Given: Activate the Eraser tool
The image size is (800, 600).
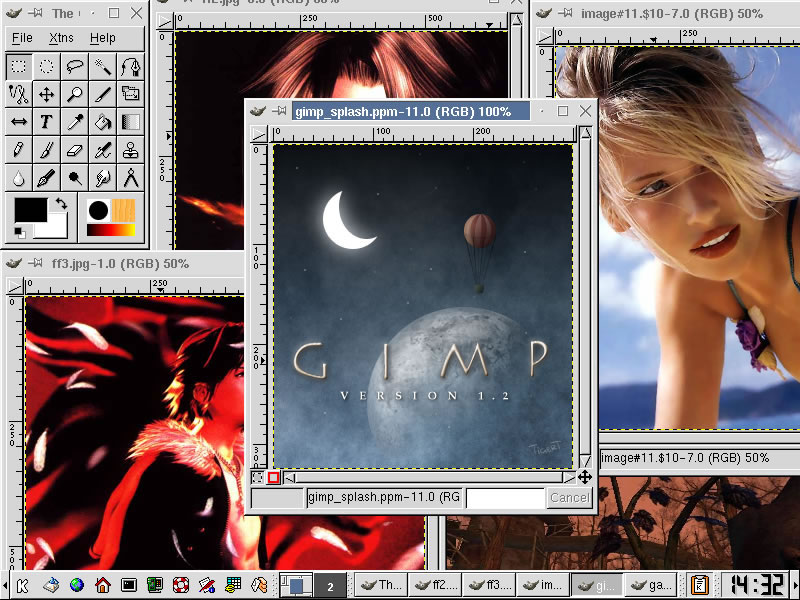Looking at the screenshot, I should click(74, 150).
